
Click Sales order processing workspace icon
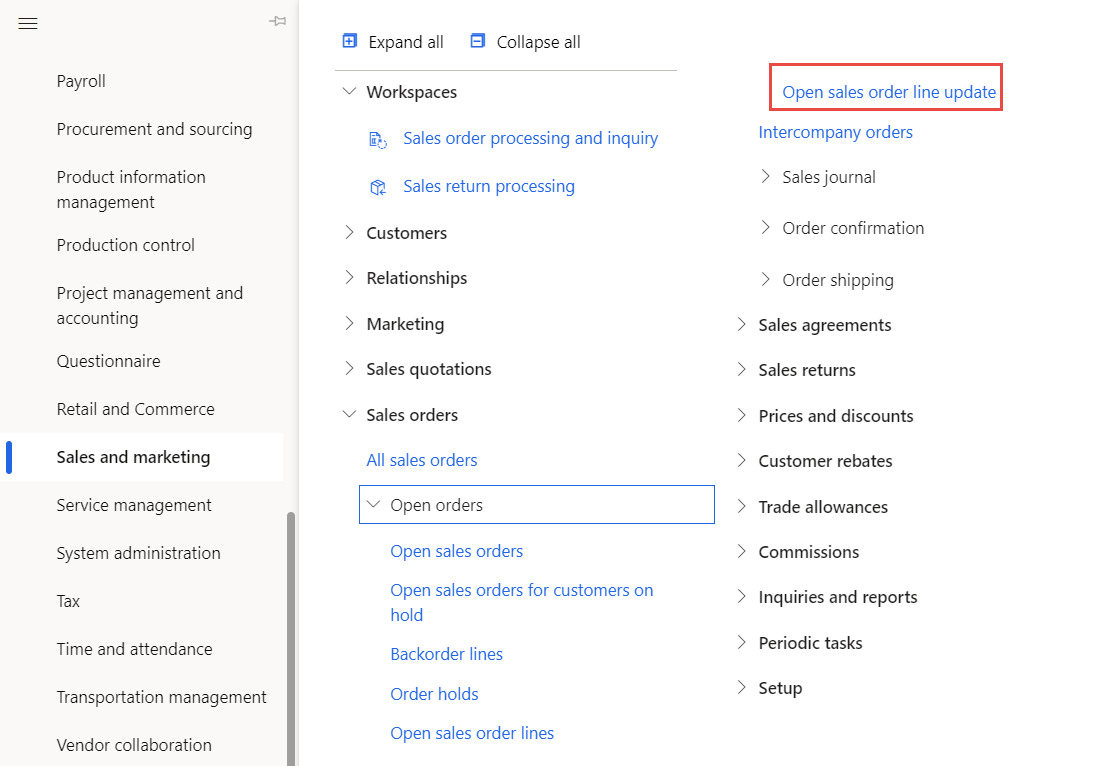378,139
